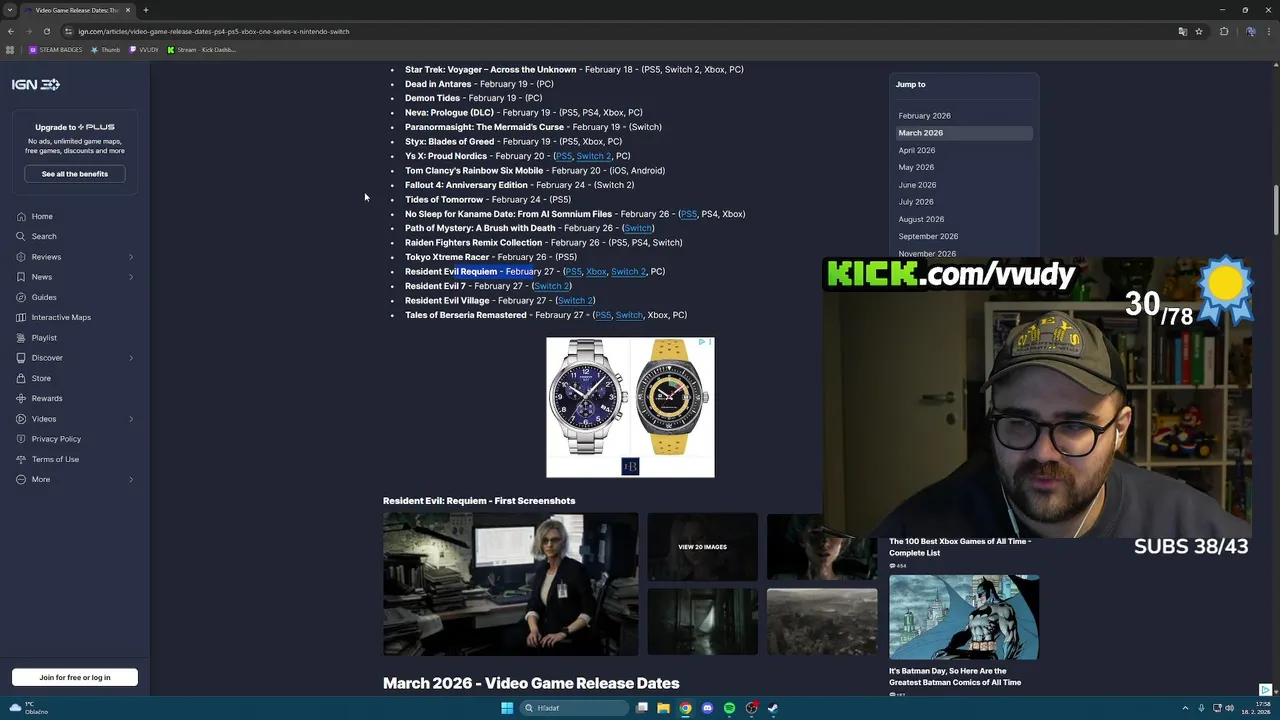Image resolution: width=1280 pixels, height=720 pixels.
Task: Open the Home icon in IGN sidebar
Action: click(x=21, y=216)
